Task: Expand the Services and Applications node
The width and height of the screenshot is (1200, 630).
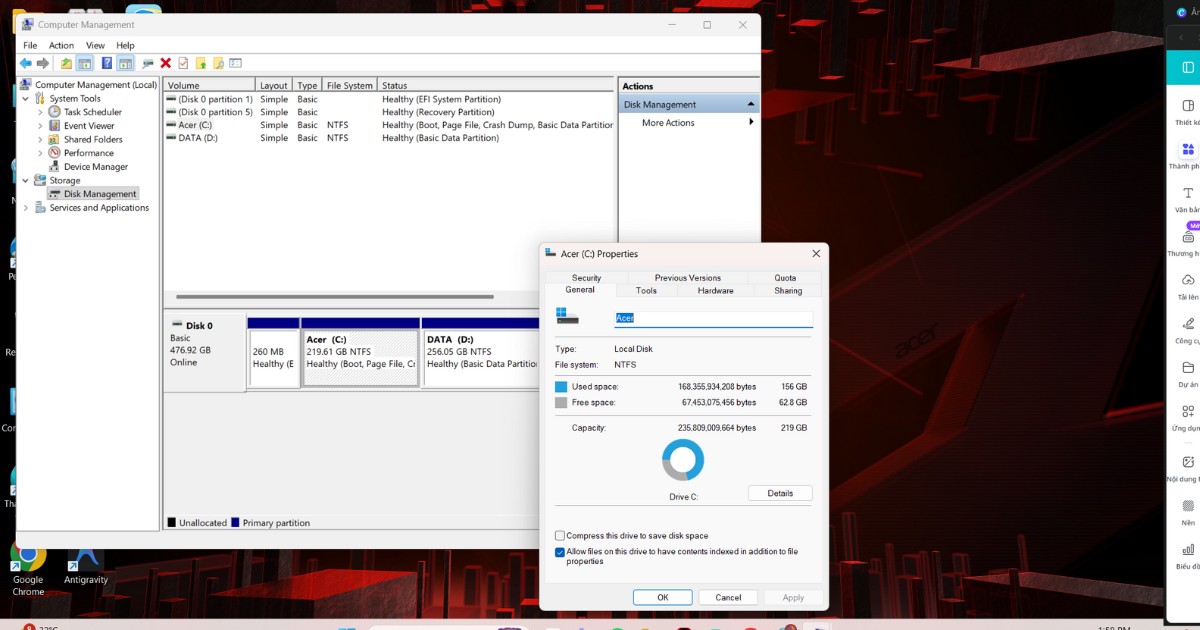Action: pyautogui.click(x=26, y=208)
